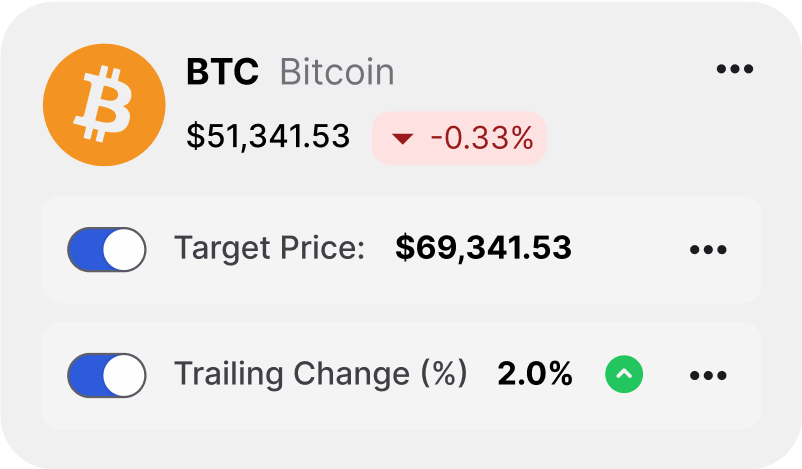Edit the $69,341.53 target price value
The width and height of the screenshot is (802, 469).
483,248
